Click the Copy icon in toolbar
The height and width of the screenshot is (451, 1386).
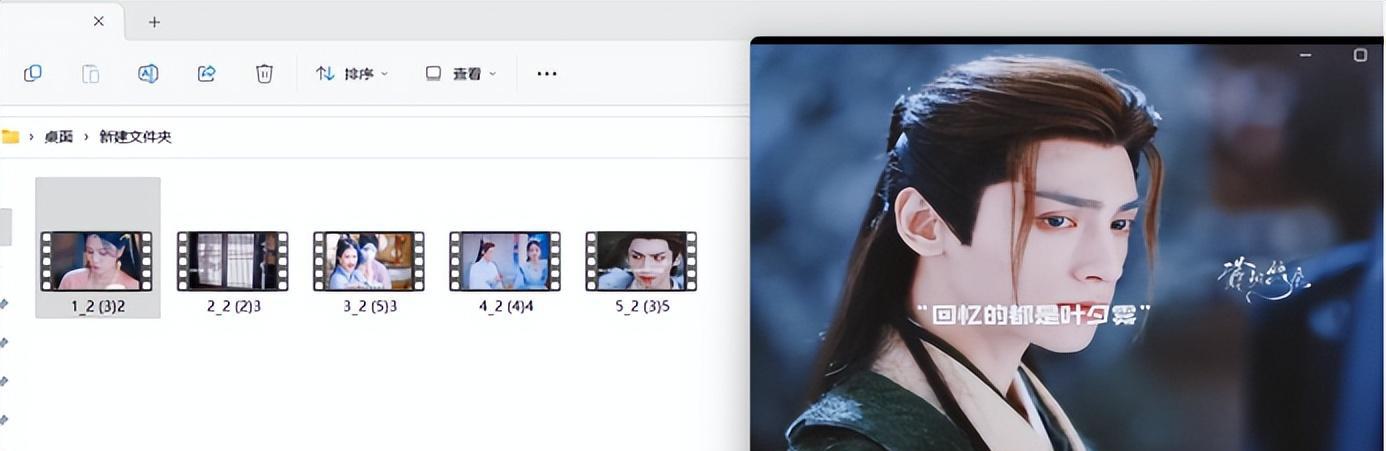pos(32,73)
